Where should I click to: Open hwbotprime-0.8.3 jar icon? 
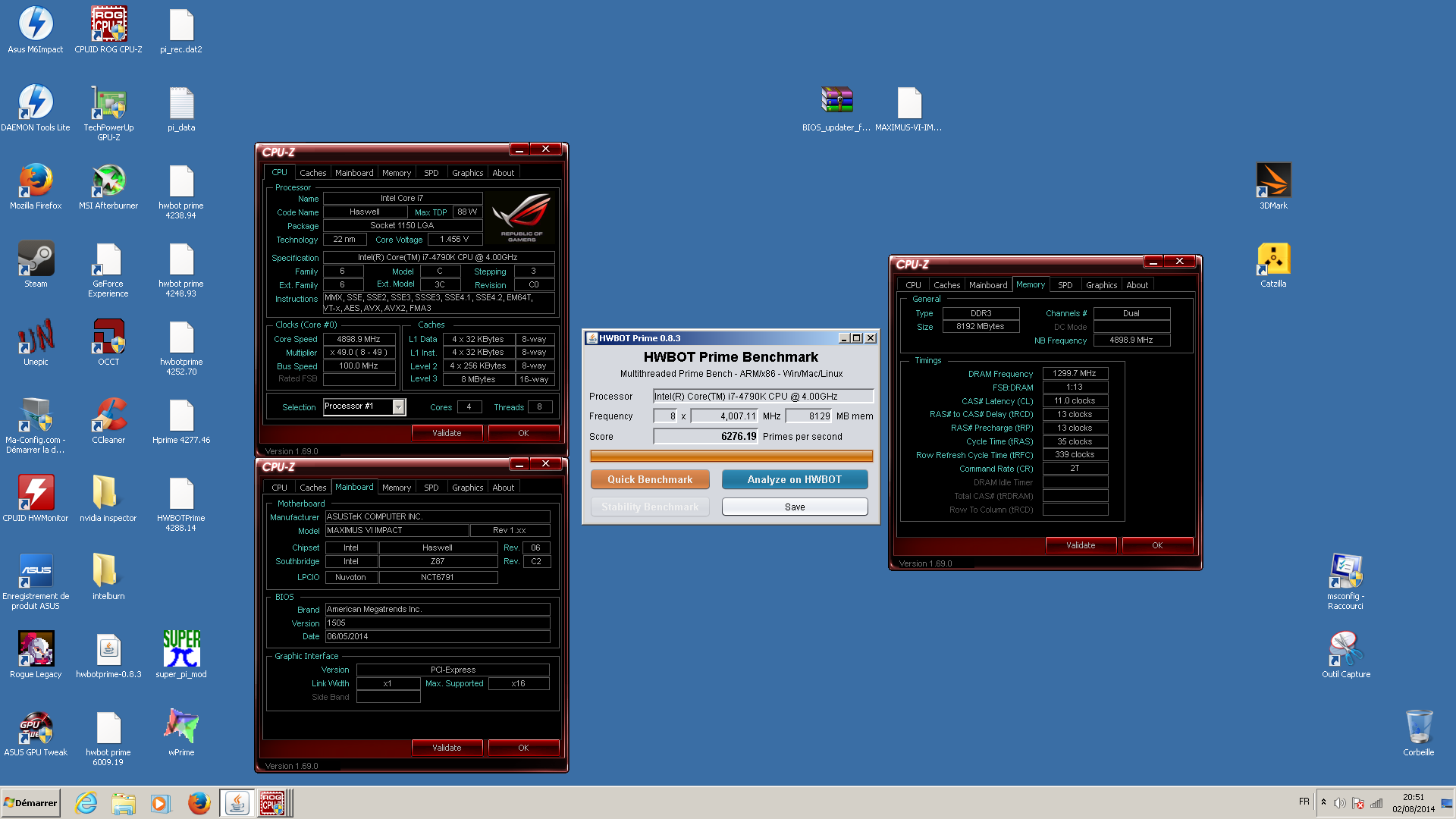[x=108, y=655]
